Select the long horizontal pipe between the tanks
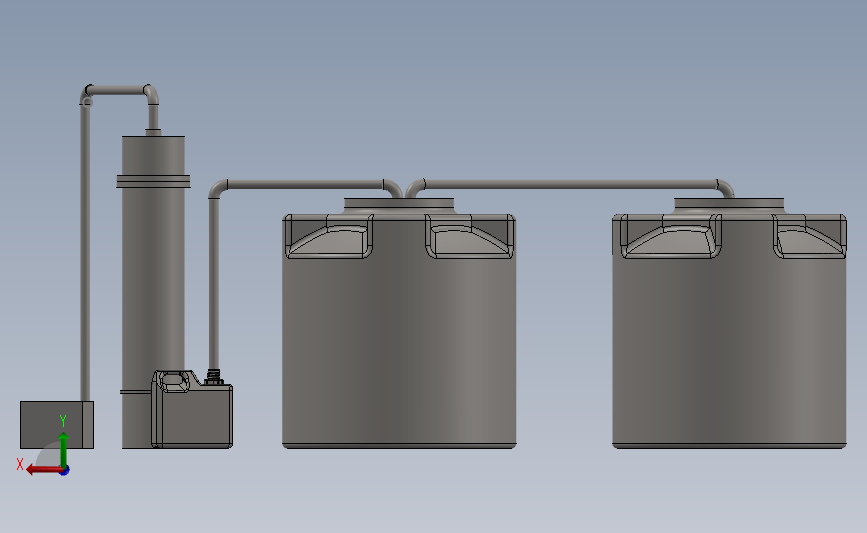 point(571,184)
